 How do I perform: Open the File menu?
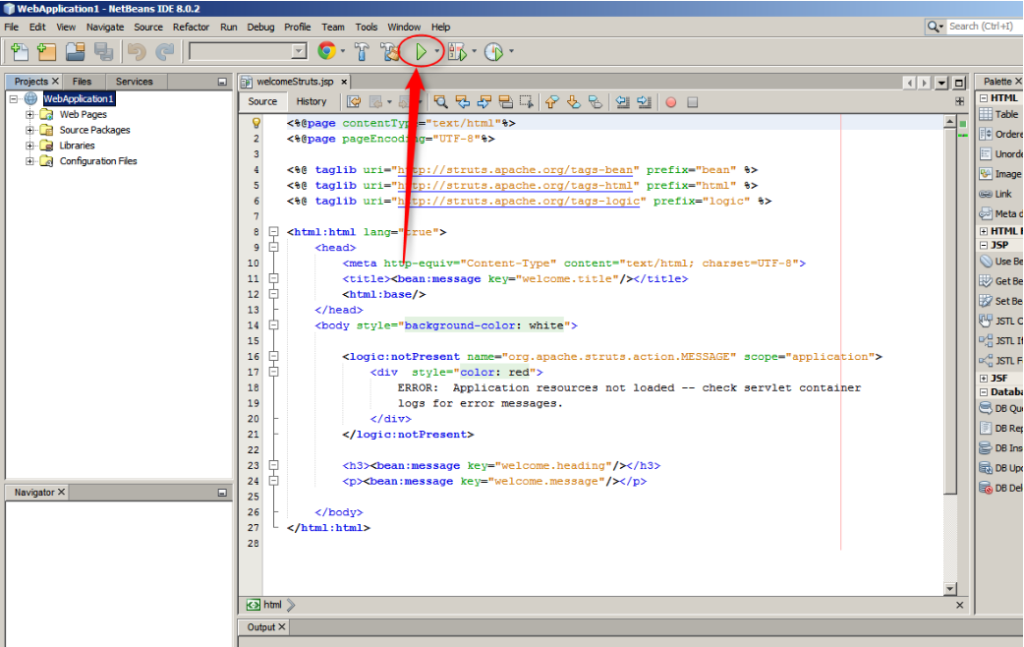click(x=12, y=27)
